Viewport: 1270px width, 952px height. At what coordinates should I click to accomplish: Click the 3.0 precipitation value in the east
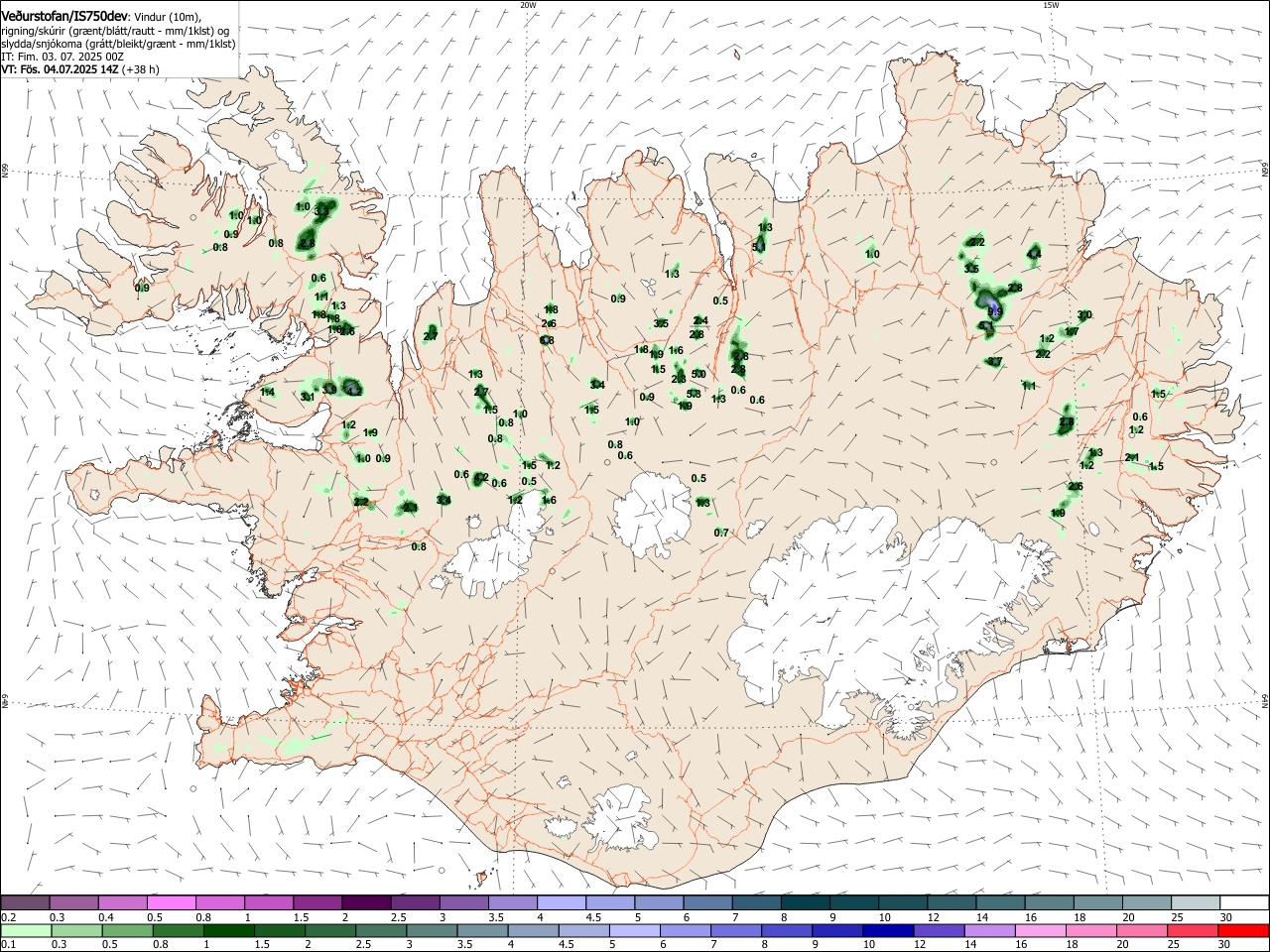pos(1084,315)
